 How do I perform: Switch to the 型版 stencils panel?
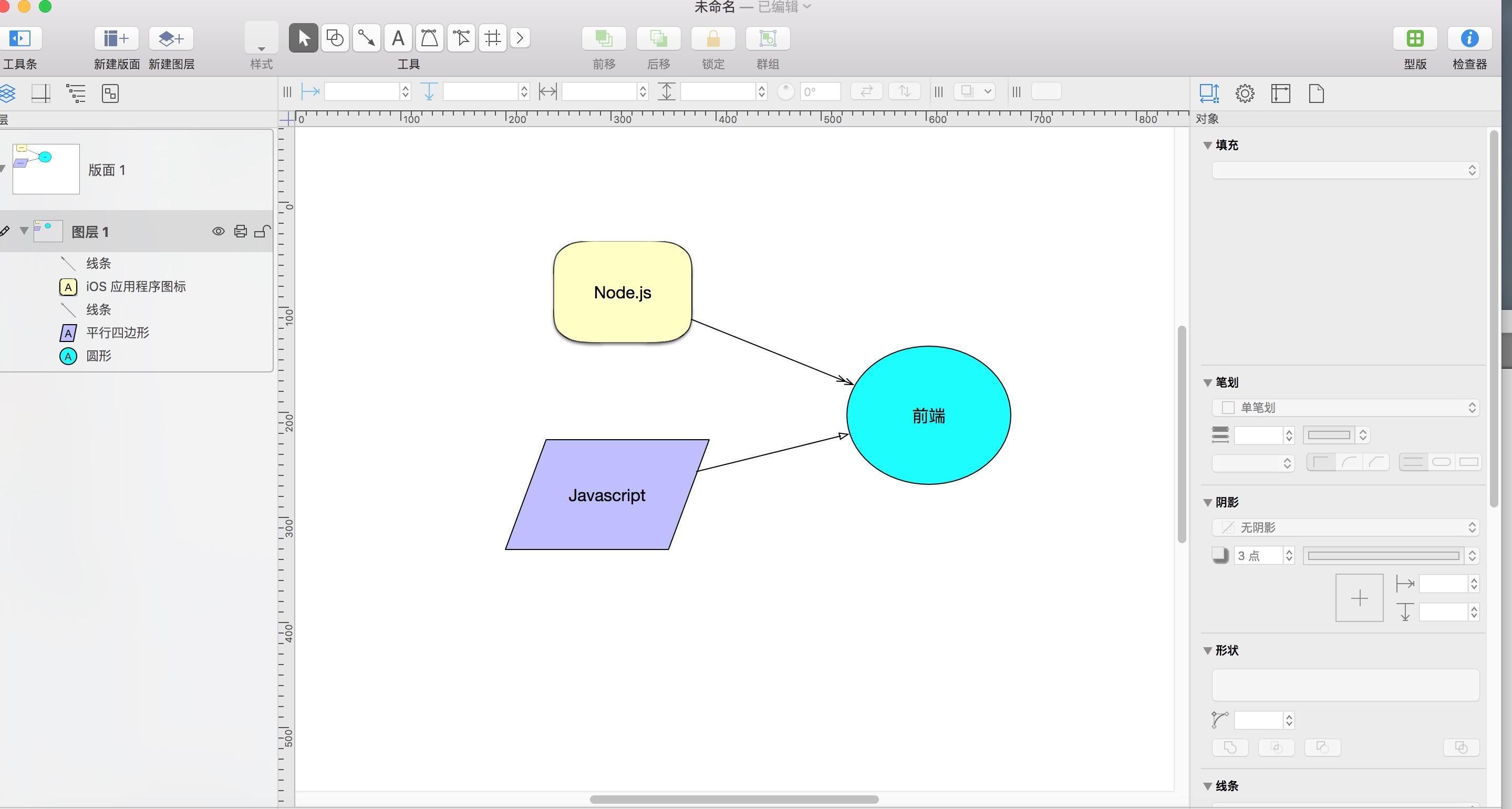click(x=1415, y=39)
